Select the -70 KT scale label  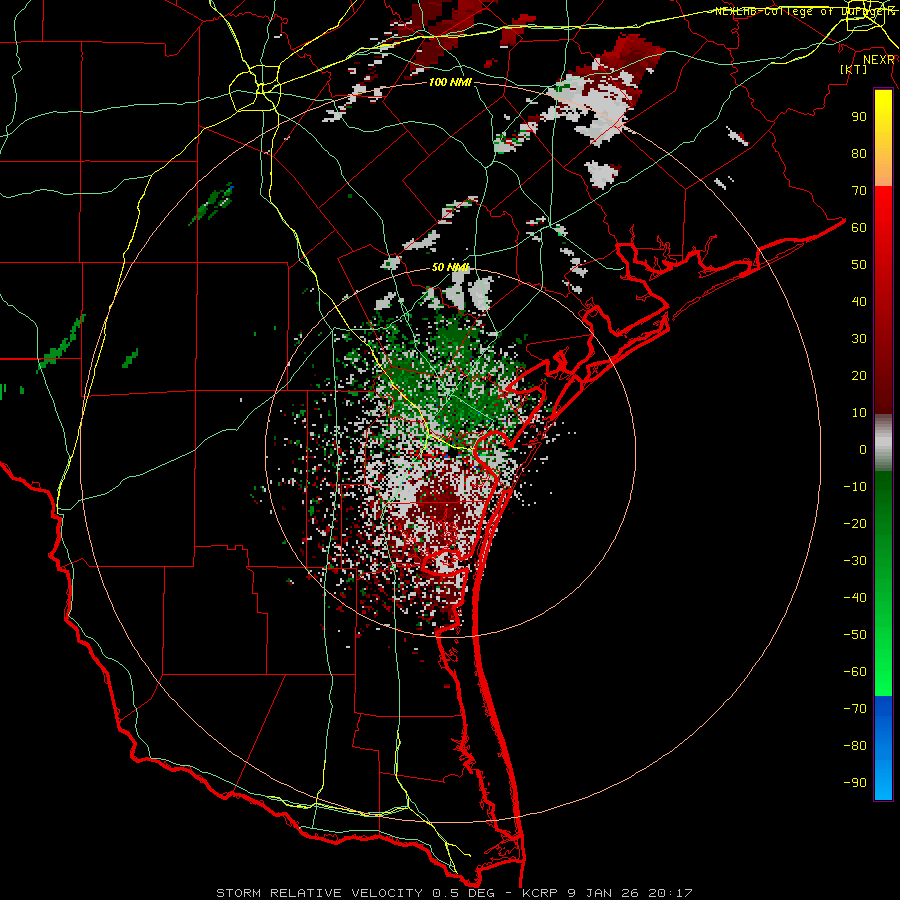tap(855, 709)
